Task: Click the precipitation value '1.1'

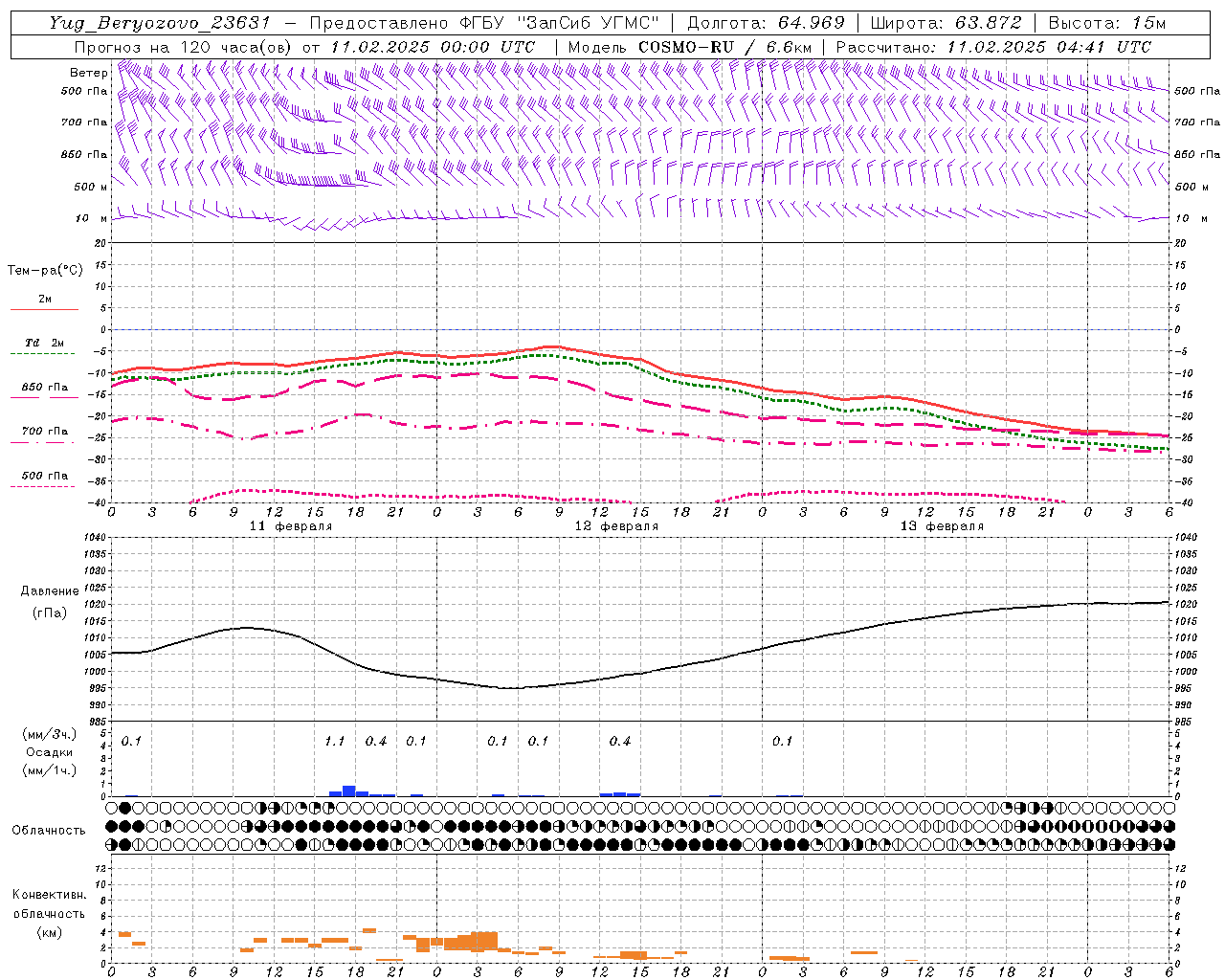Action: tap(334, 741)
